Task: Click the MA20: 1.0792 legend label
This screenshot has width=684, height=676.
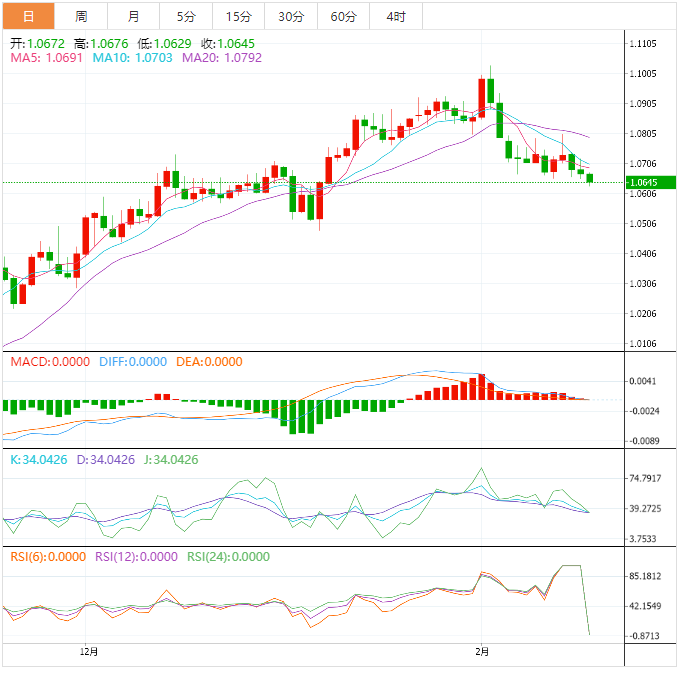Action: click(x=222, y=59)
